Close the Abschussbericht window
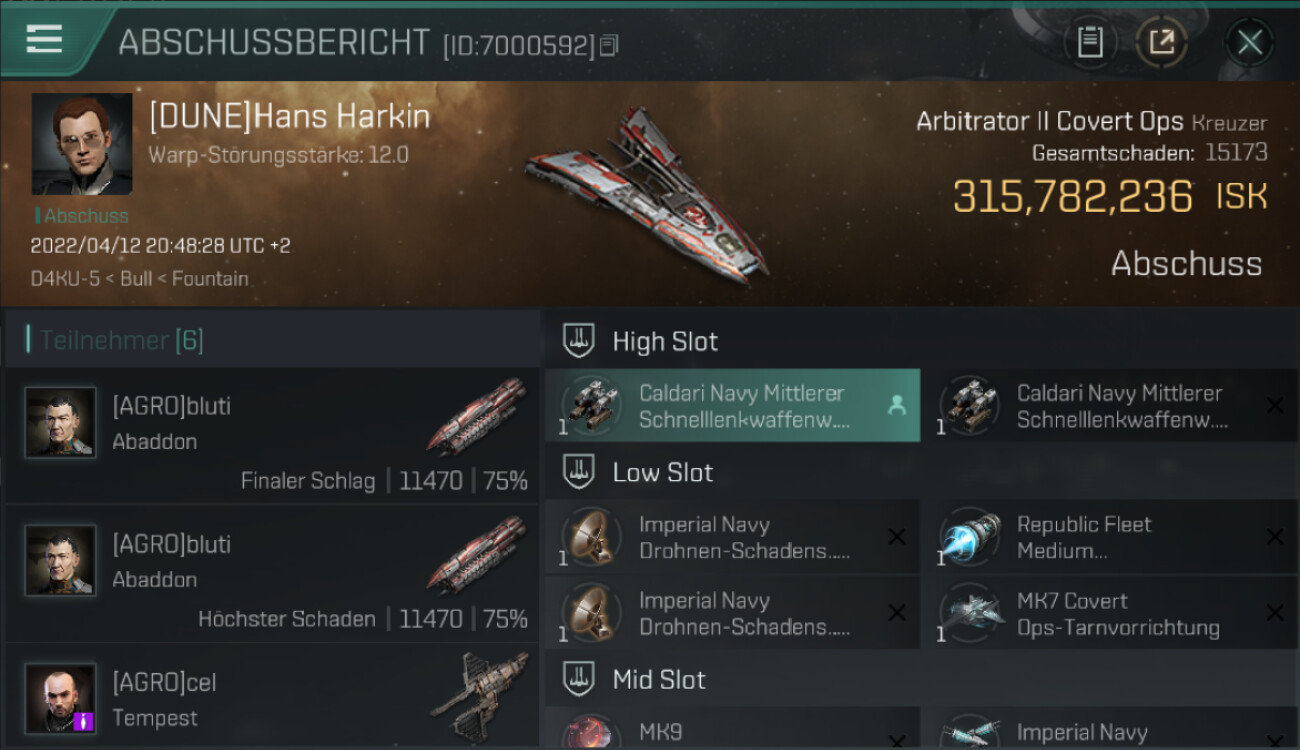The width and height of the screenshot is (1300, 750). (x=1250, y=43)
